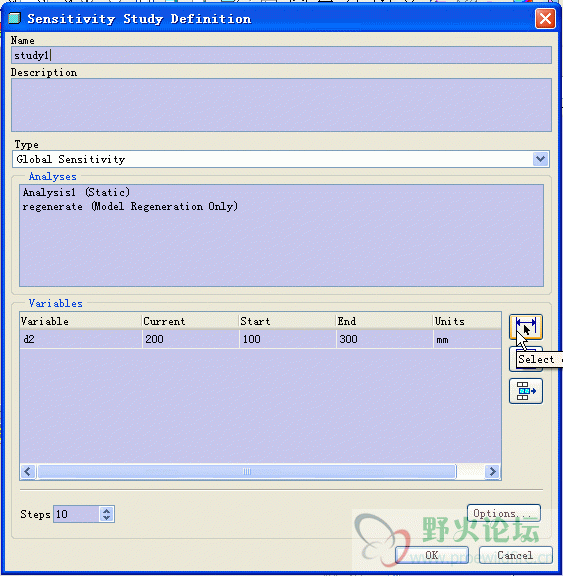Select Global Sensitivity combo box
563x576 pixels.
click(x=281, y=159)
